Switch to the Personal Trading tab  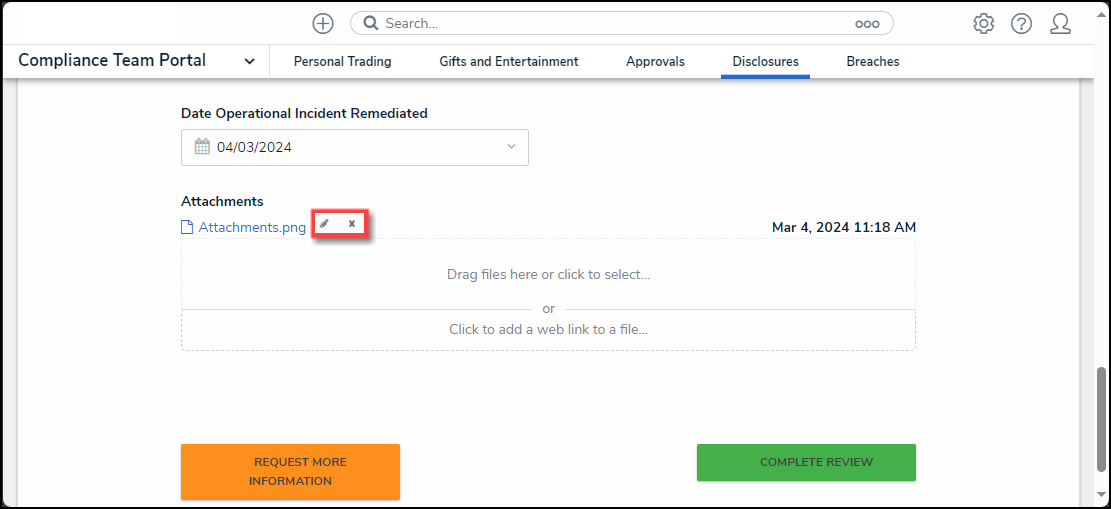(342, 61)
